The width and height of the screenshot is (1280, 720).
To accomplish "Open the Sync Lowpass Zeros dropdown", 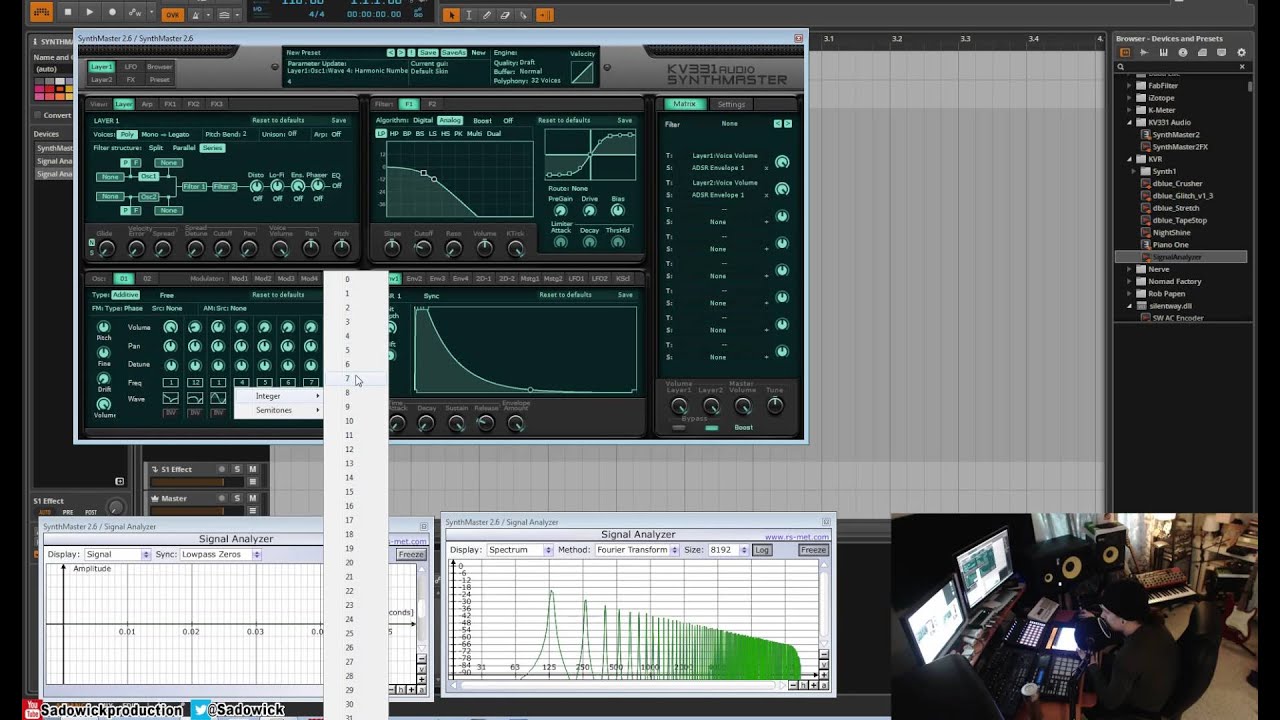I will click(220, 554).
